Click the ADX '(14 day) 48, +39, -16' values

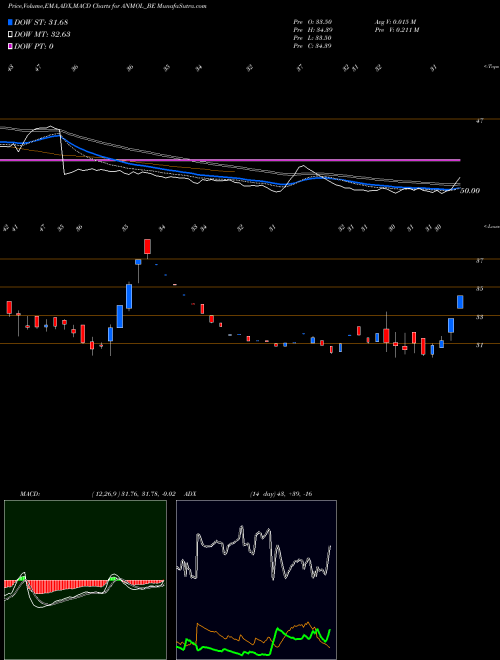[281, 494]
